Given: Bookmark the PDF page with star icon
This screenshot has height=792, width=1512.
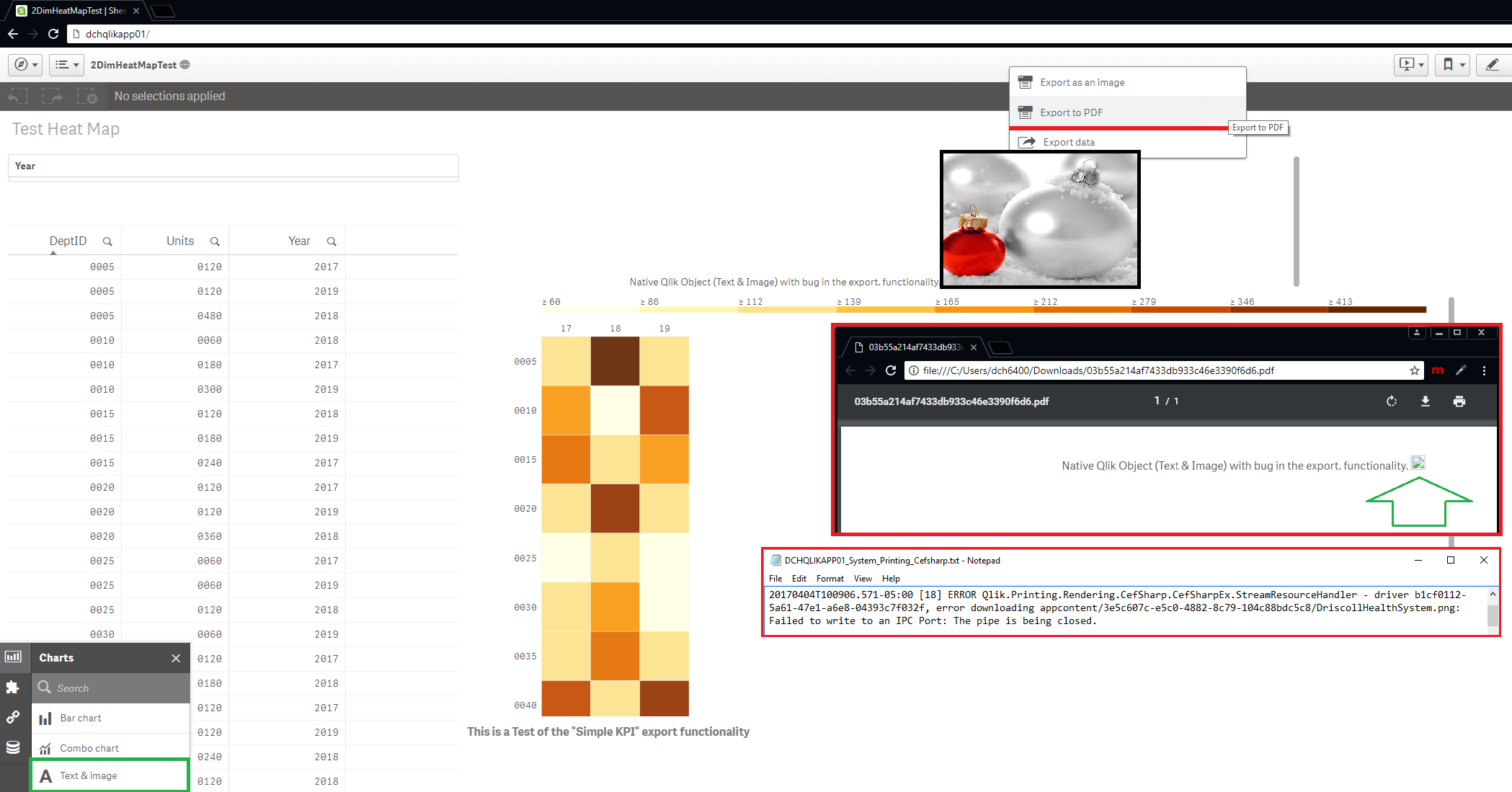Looking at the screenshot, I should [x=1415, y=370].
